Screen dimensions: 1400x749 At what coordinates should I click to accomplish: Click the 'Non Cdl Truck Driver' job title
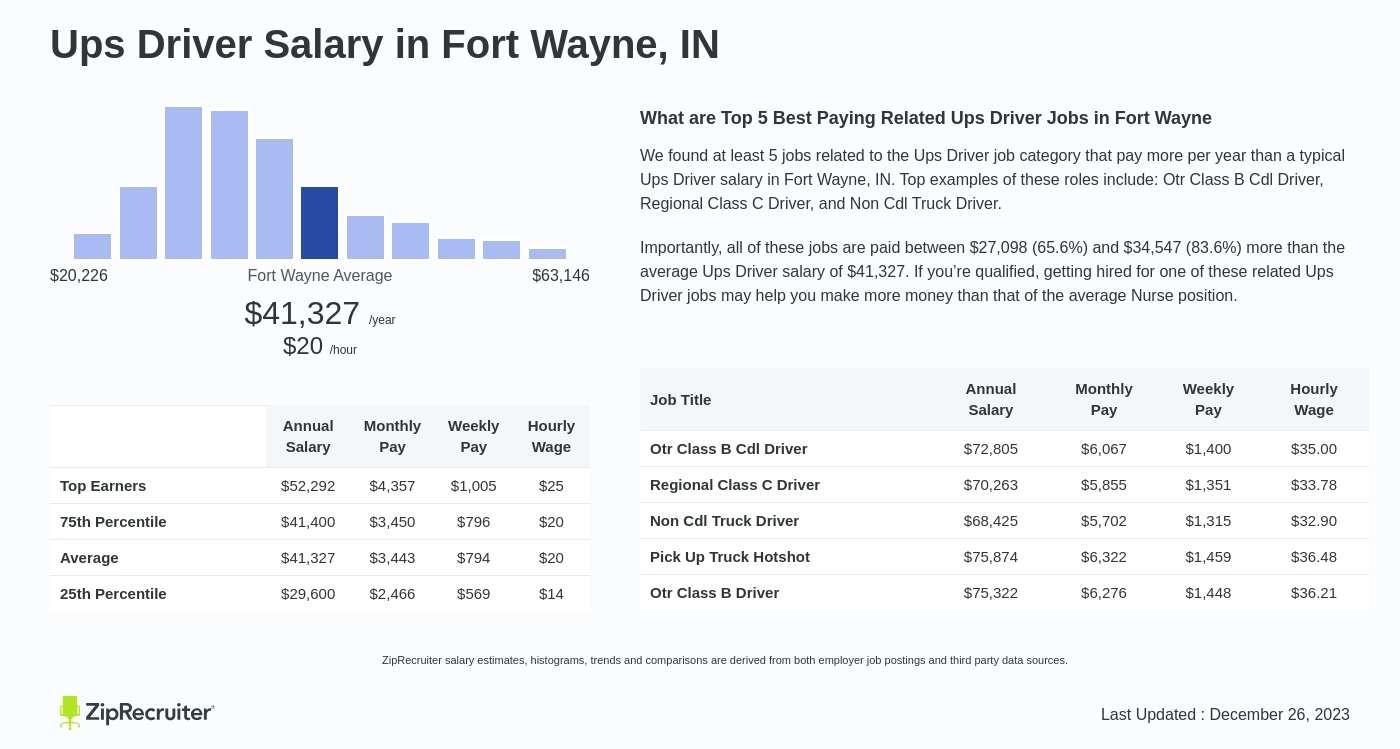pos(725,520)
